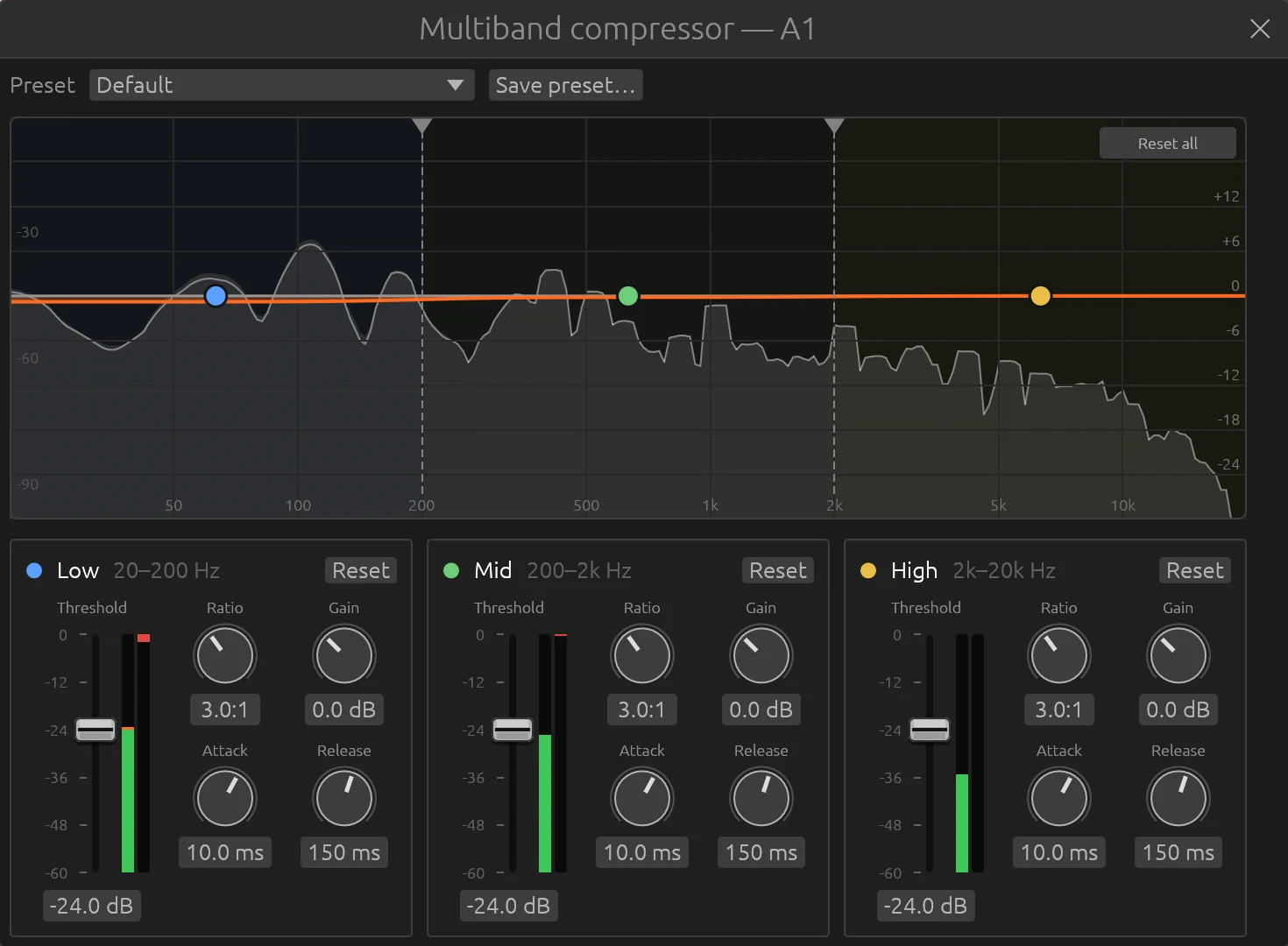The height and width of the screenshot is (946, 1288).
Task: Click the Mid band Ratio knob
Action: [x=642, y=655]
